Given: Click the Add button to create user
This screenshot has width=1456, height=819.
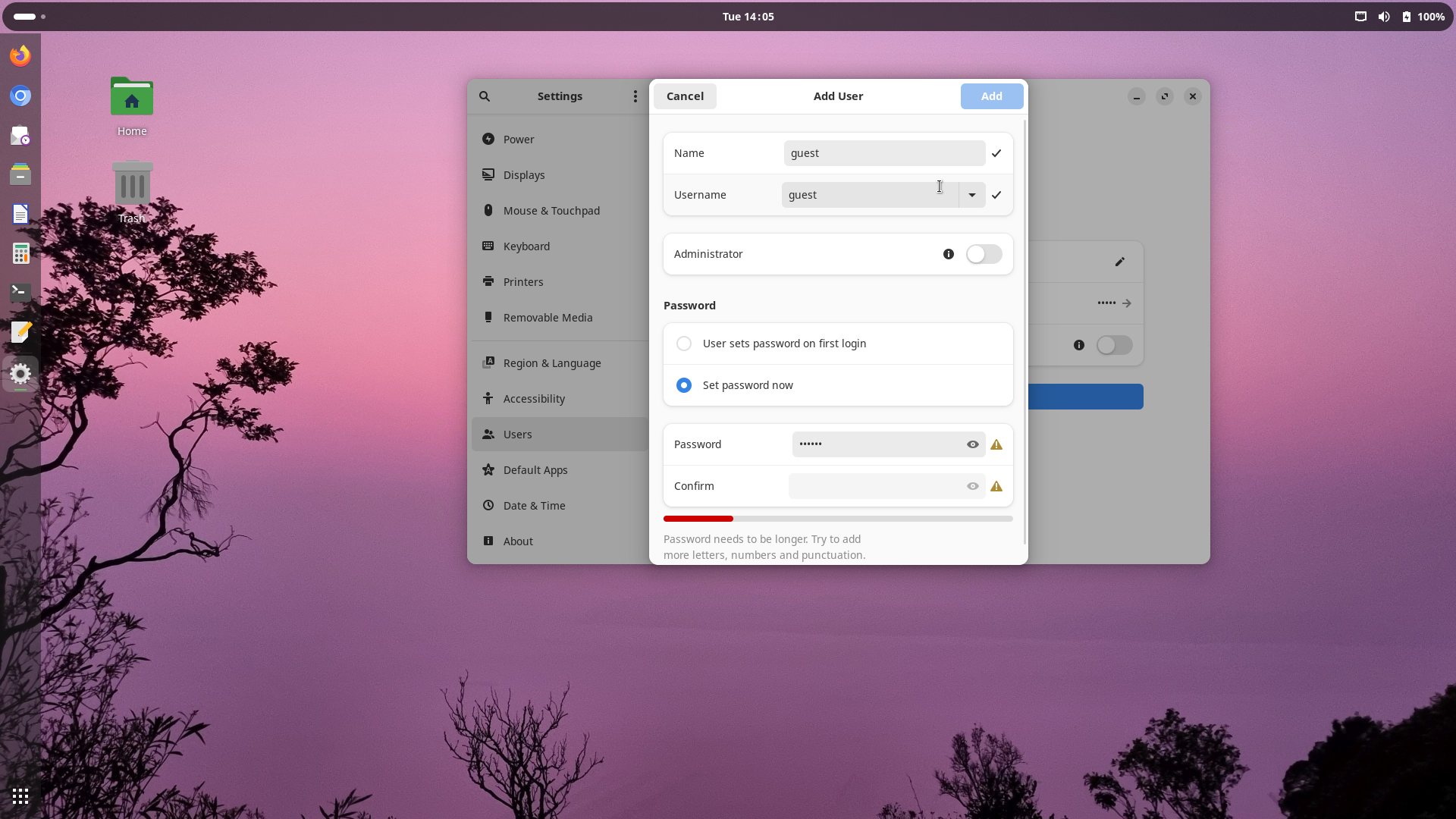Looking at the screenshot, I should click(991, 96).
